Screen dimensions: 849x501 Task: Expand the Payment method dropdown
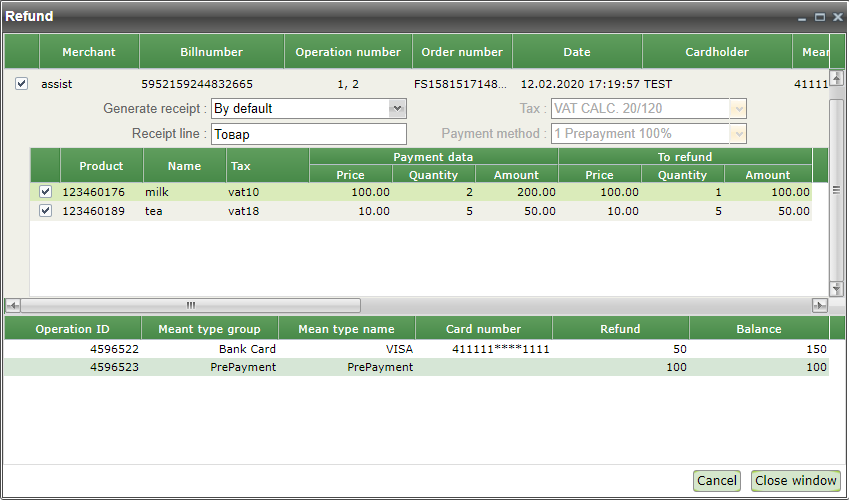pyautogui.click(x=738, y=134)
